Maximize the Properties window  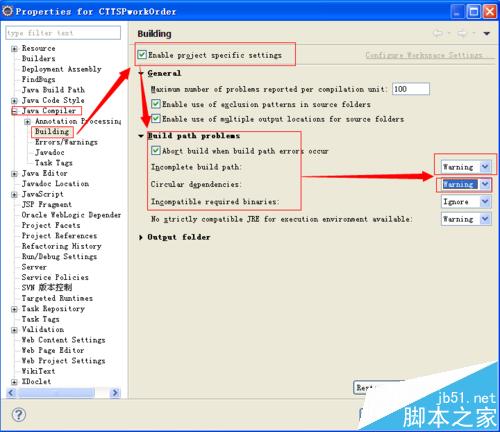tap(474, 12)
